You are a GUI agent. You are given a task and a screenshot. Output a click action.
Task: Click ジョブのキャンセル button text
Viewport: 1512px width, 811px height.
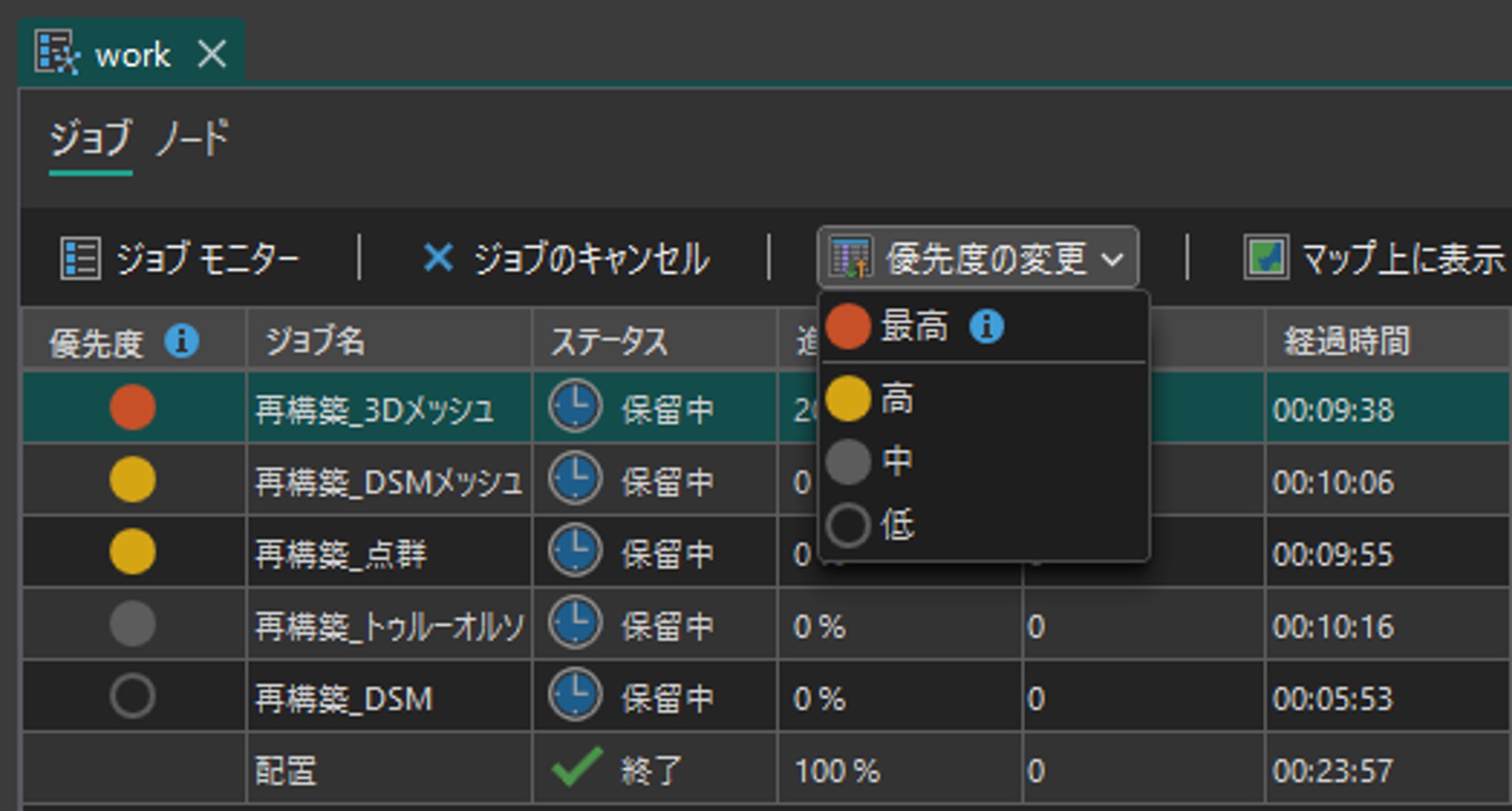(x=591, y=259)
